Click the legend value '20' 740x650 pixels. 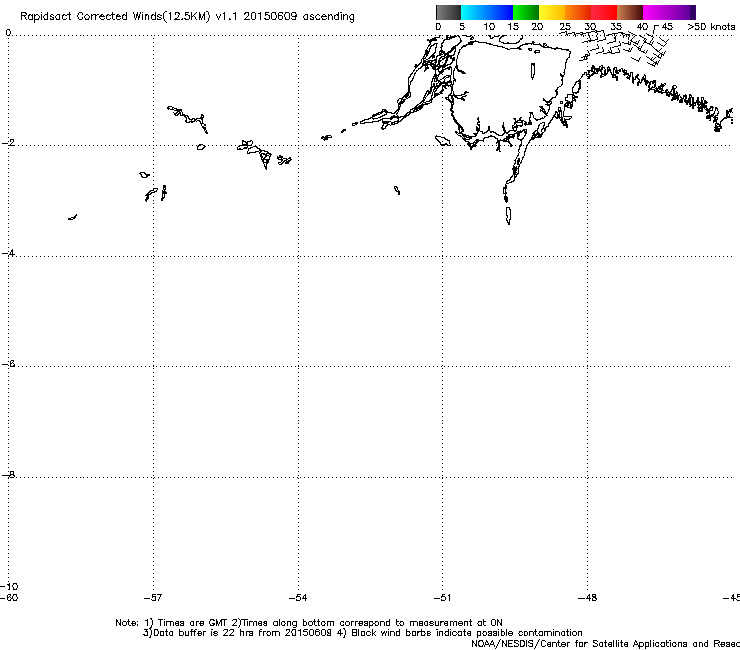click(537, 27)
